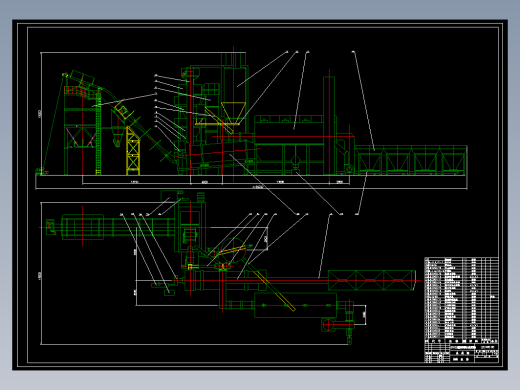
Task: Select the cross-braced conveyor frame in plan view
Action: [x=372, y=280]
